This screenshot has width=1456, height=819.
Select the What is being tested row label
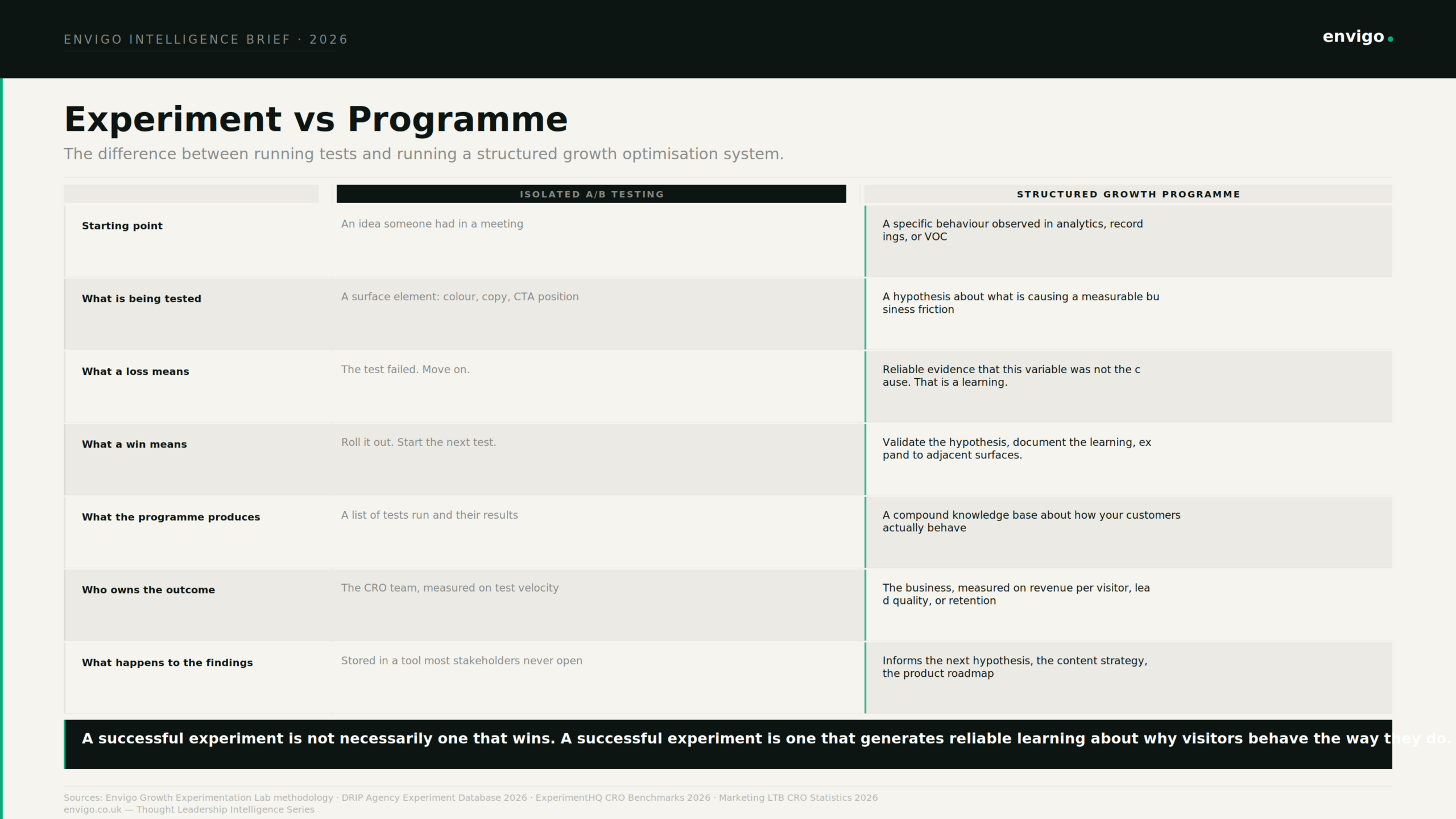click(x=142, y=299)
